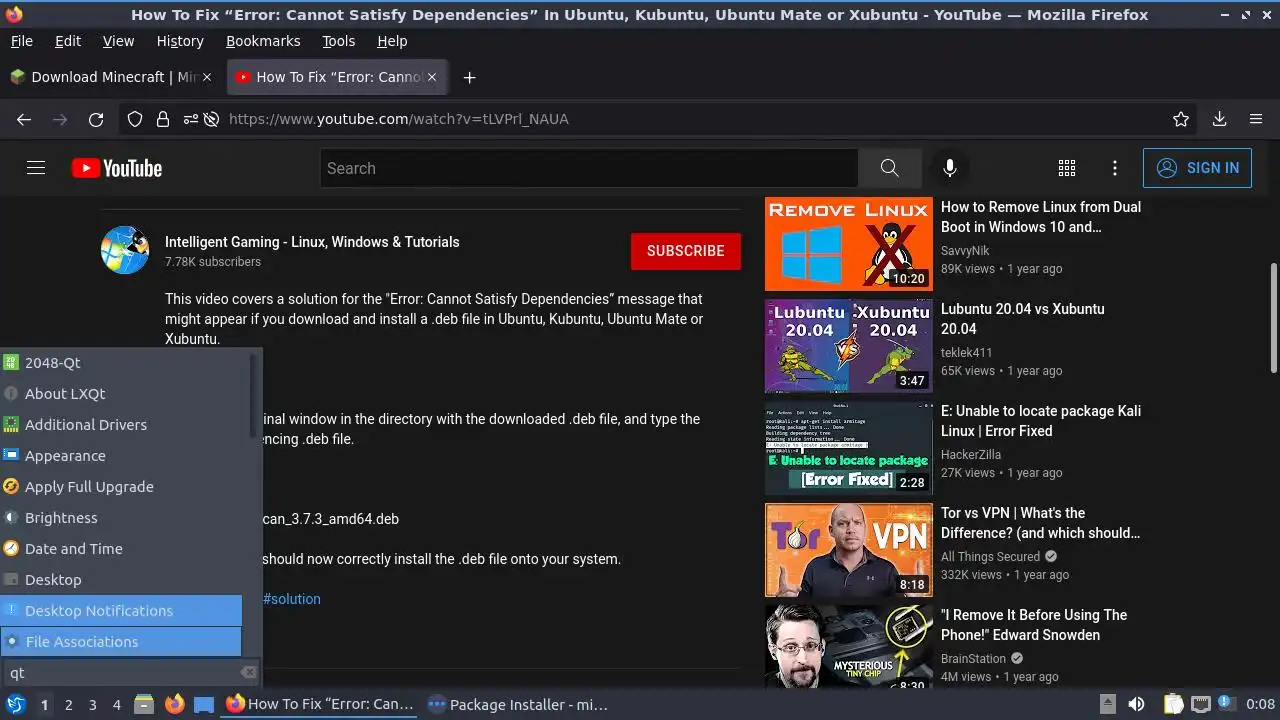This screenshot has height=720, width=1280.
Task: Click the YouTube search input field
Action: coord(589,168)
